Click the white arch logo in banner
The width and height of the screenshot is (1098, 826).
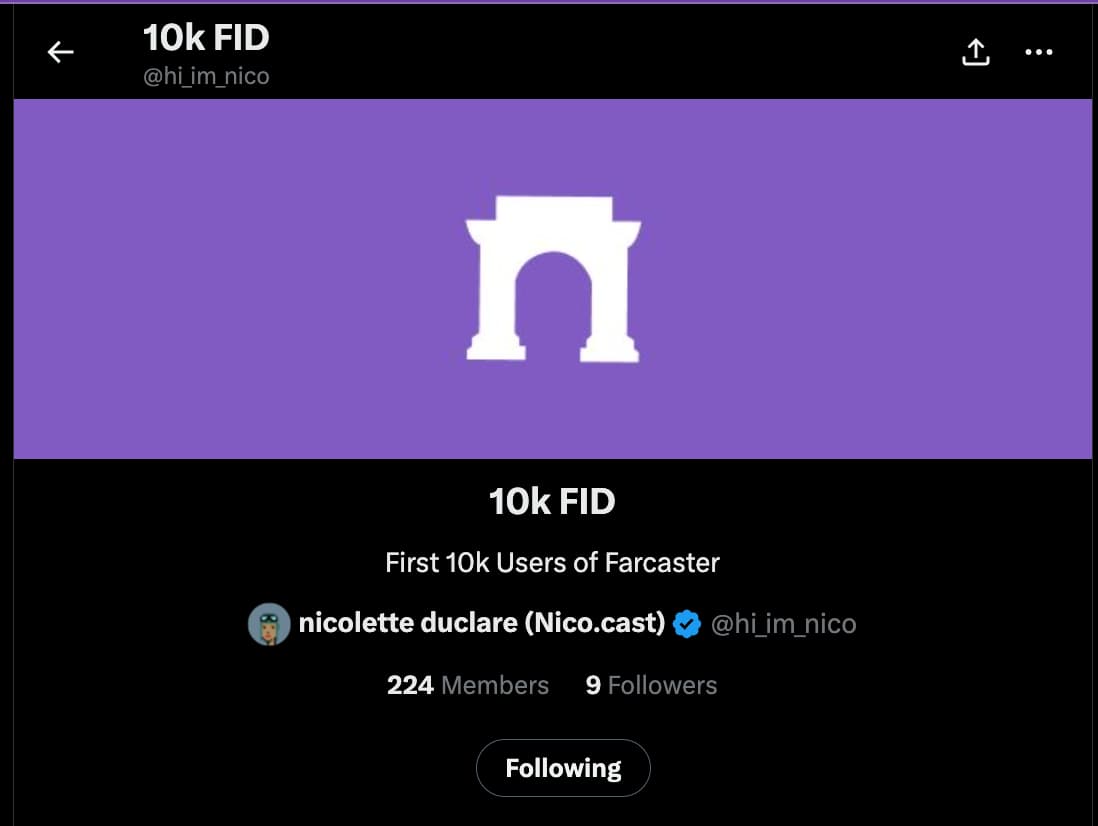tap(553, 278)
